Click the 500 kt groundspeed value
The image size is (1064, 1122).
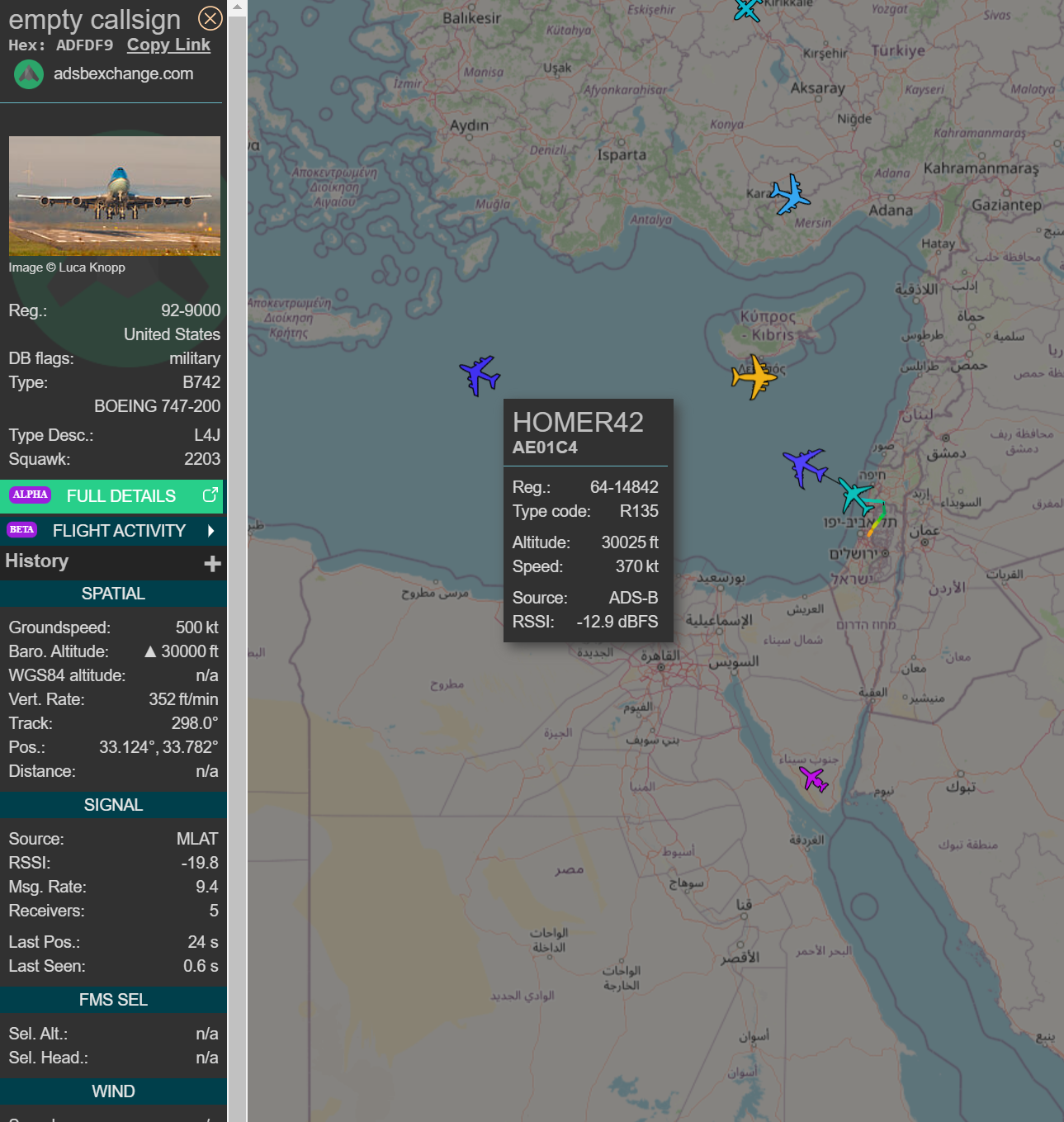[x=196, y=627]
